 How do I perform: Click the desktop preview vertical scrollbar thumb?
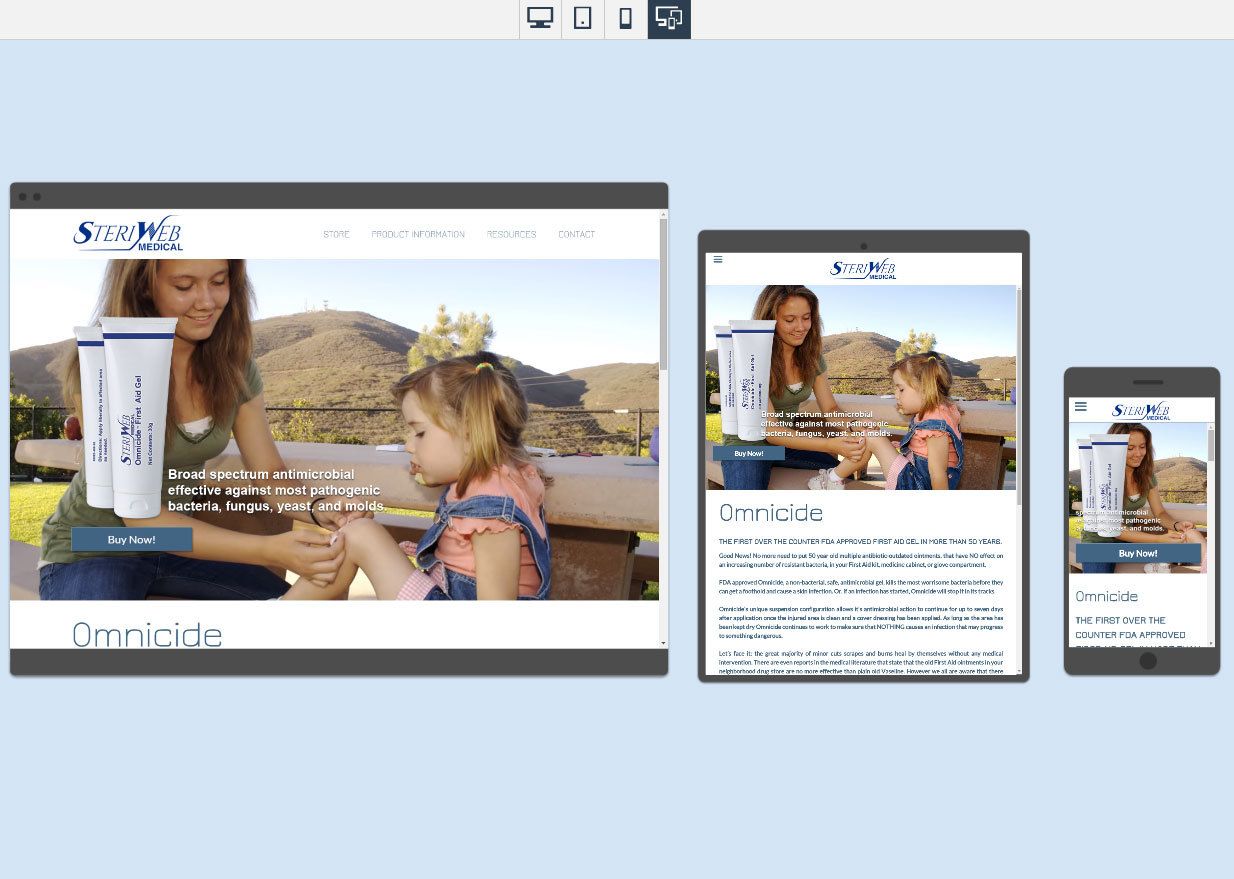point(663,295)
